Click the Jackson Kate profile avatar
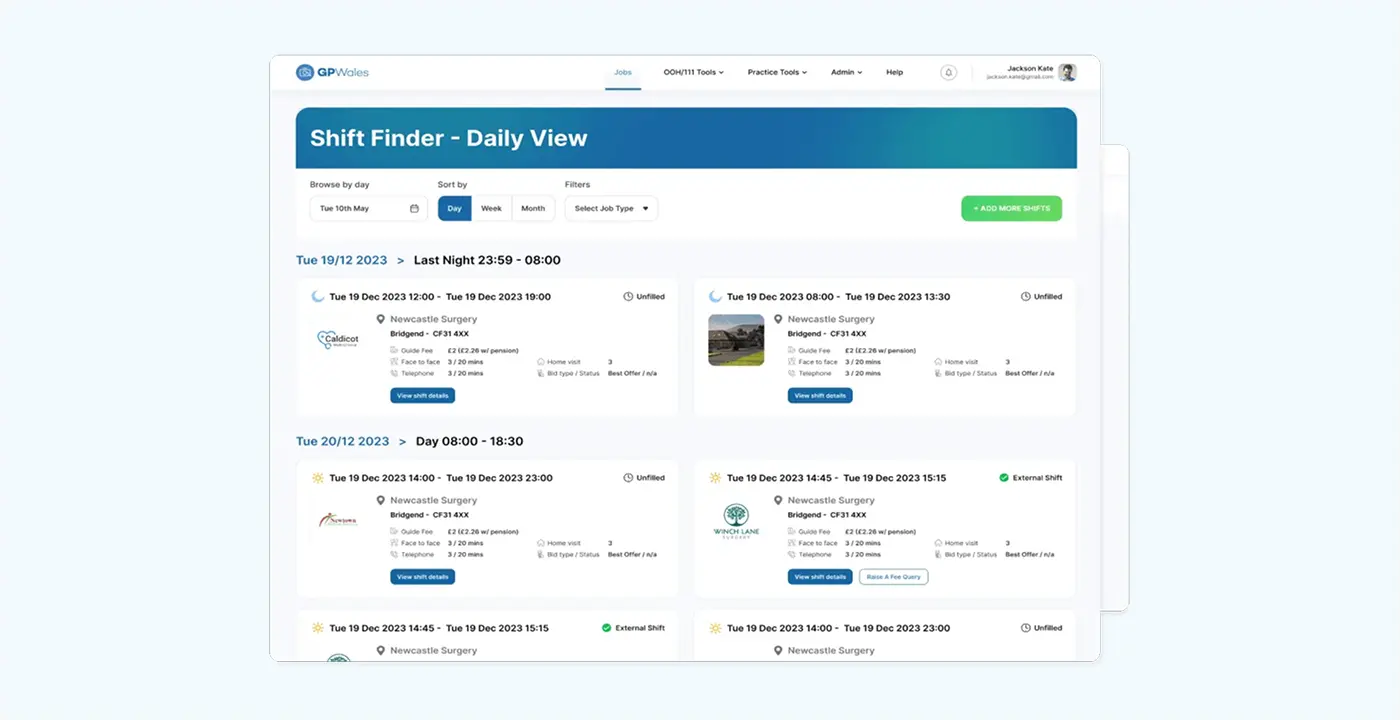The width and height of the screenshot is (1400, 720). 1068,72
